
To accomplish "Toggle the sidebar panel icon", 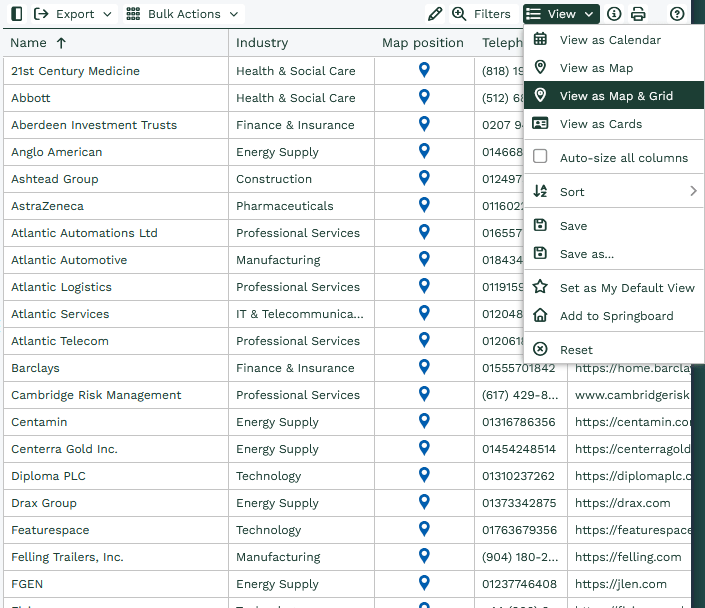I will coord(16,14).
